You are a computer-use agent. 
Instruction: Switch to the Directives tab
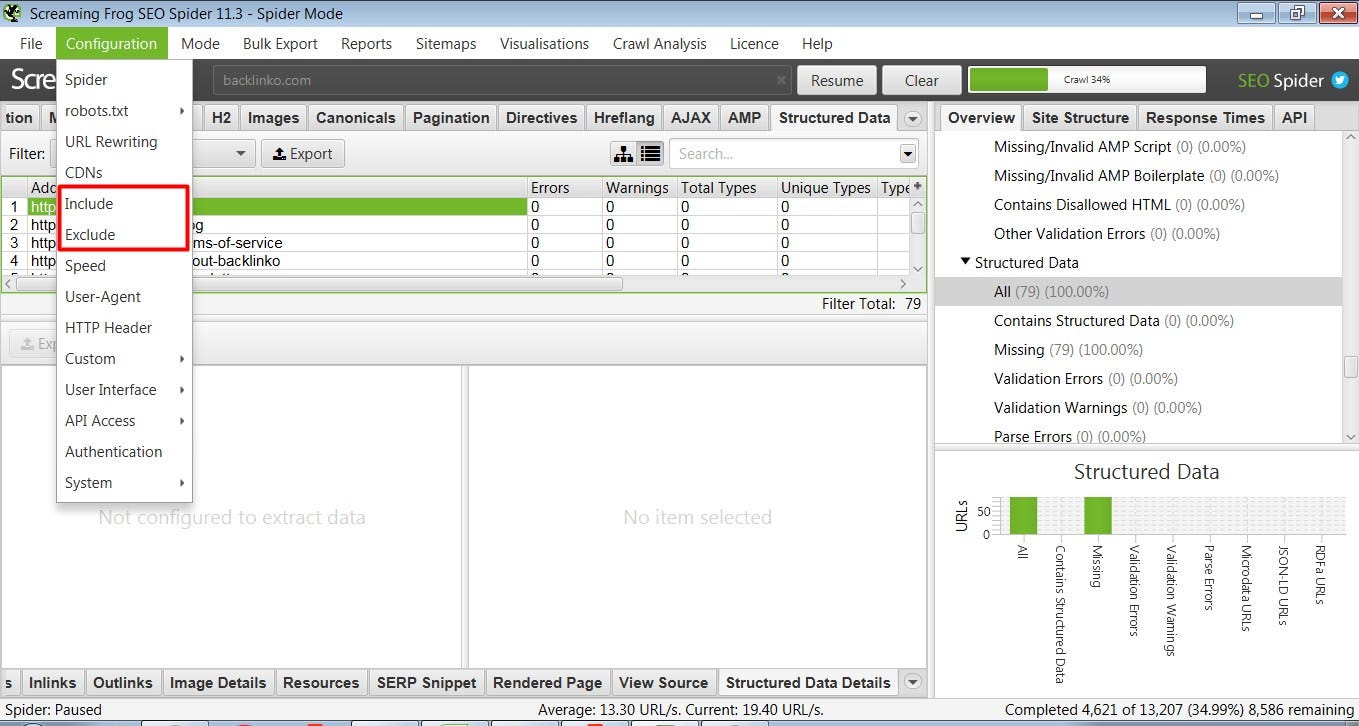point(541,118)
